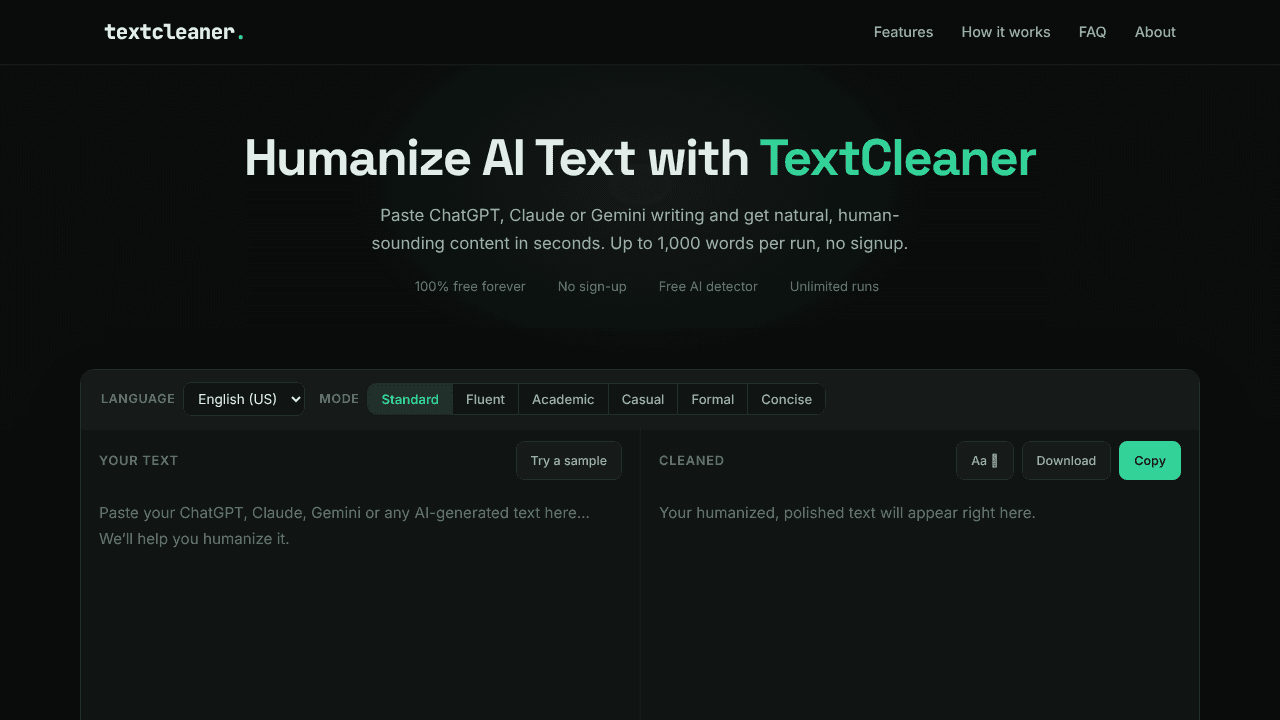Screen dimensions: 1280x720
Task: Toggle the Aa text case button
Action: pyautogui.click(x=985, y=461)
